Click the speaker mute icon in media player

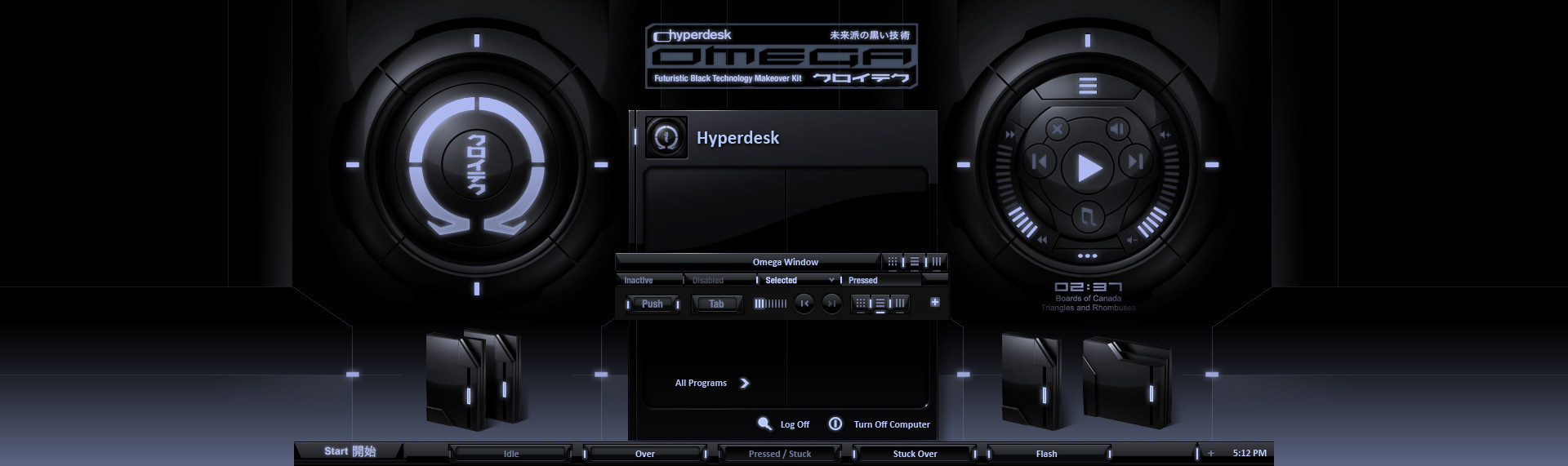[1116, 129]
